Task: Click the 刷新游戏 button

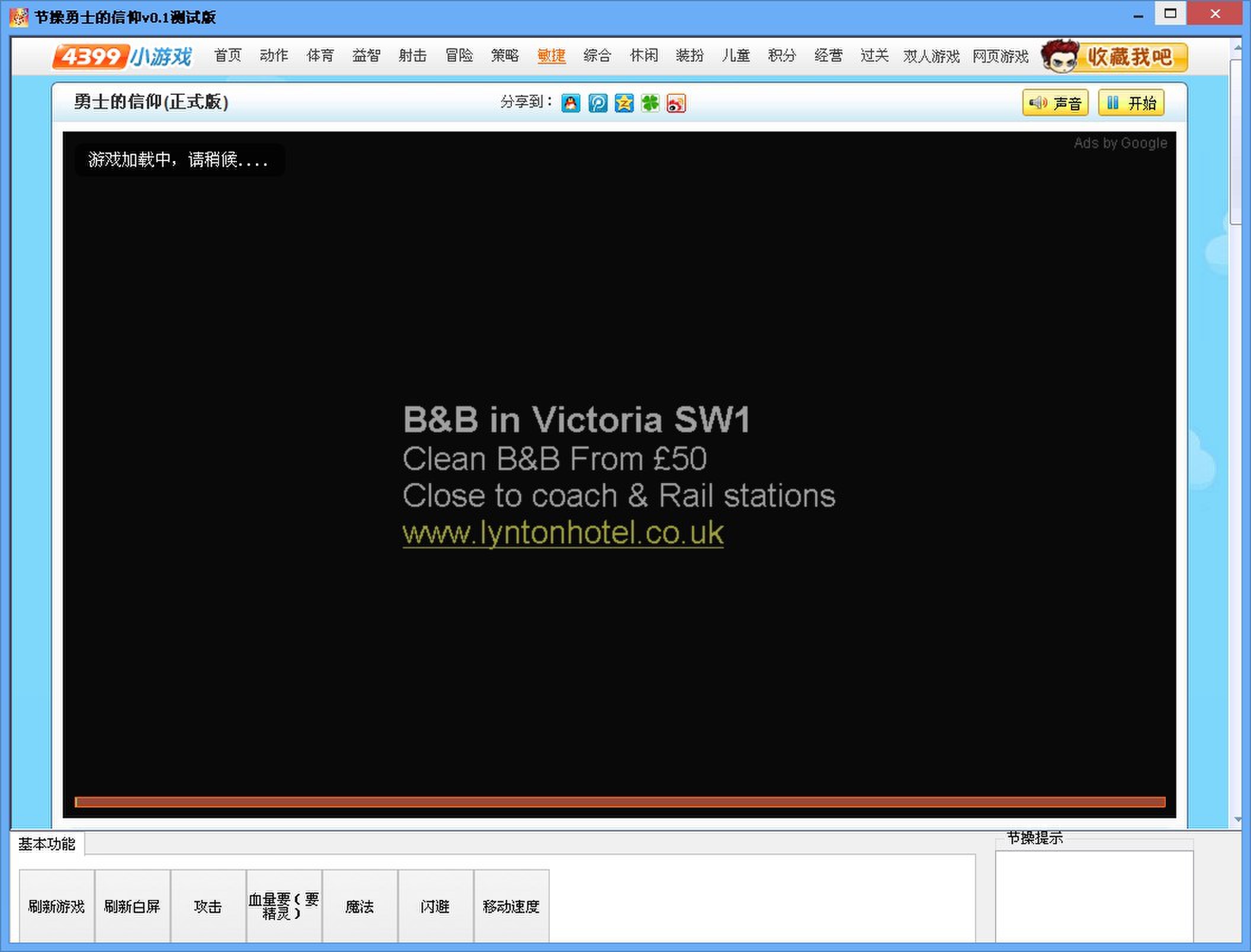Action: 57,906
